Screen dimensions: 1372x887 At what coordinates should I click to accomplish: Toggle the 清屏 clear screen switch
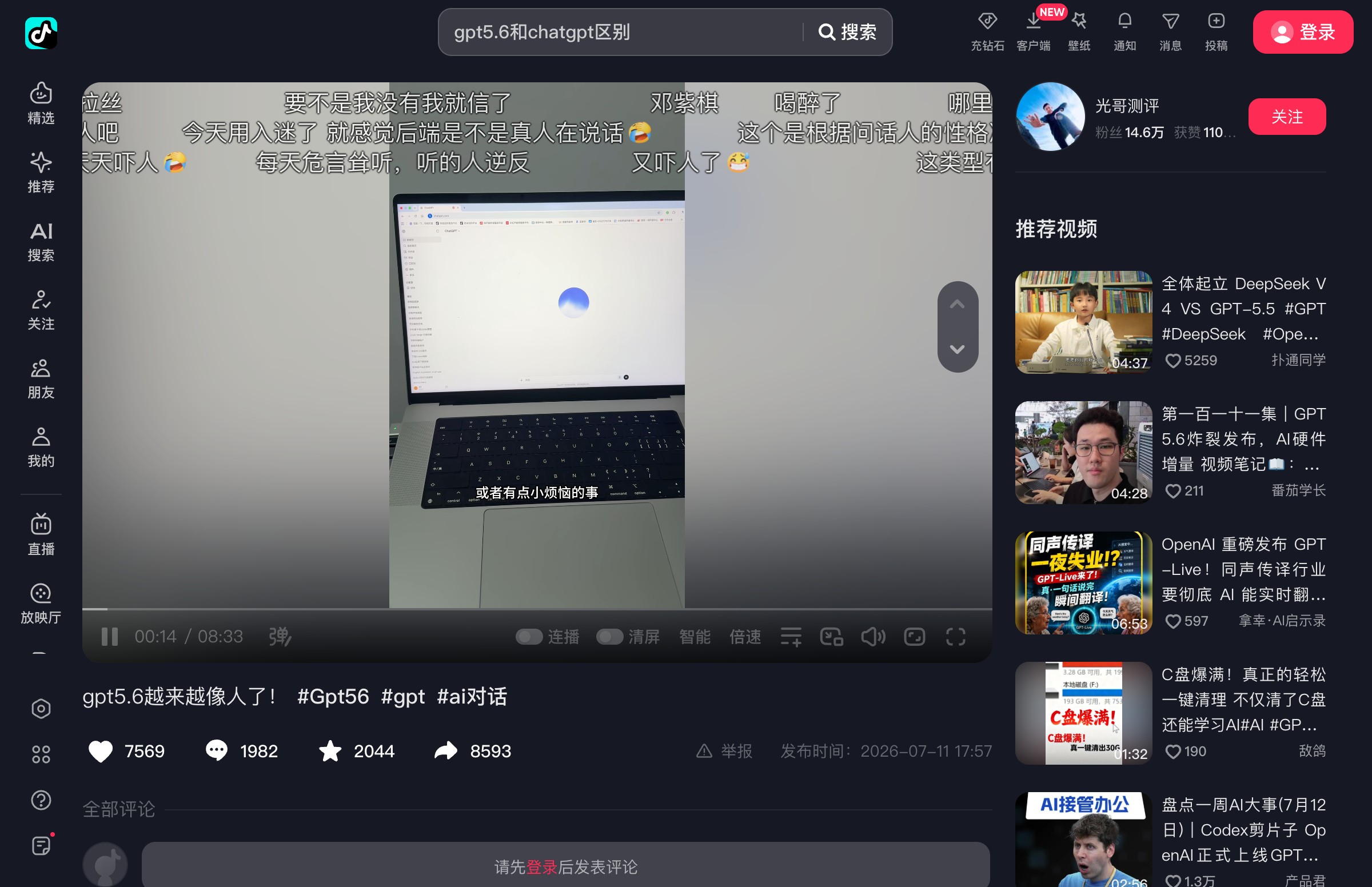coord(609,637)
